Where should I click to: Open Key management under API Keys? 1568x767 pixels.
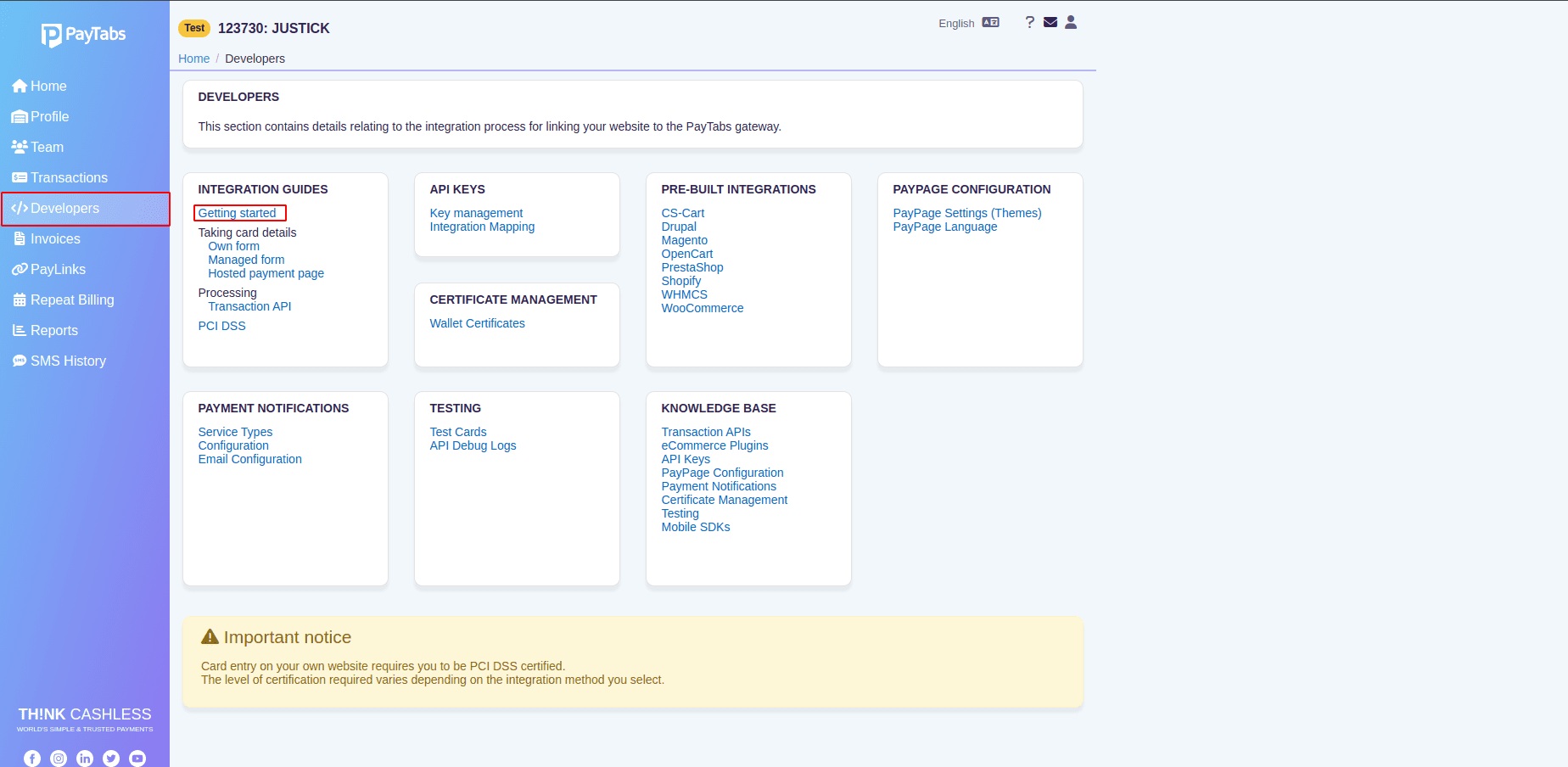coord(476,213)
